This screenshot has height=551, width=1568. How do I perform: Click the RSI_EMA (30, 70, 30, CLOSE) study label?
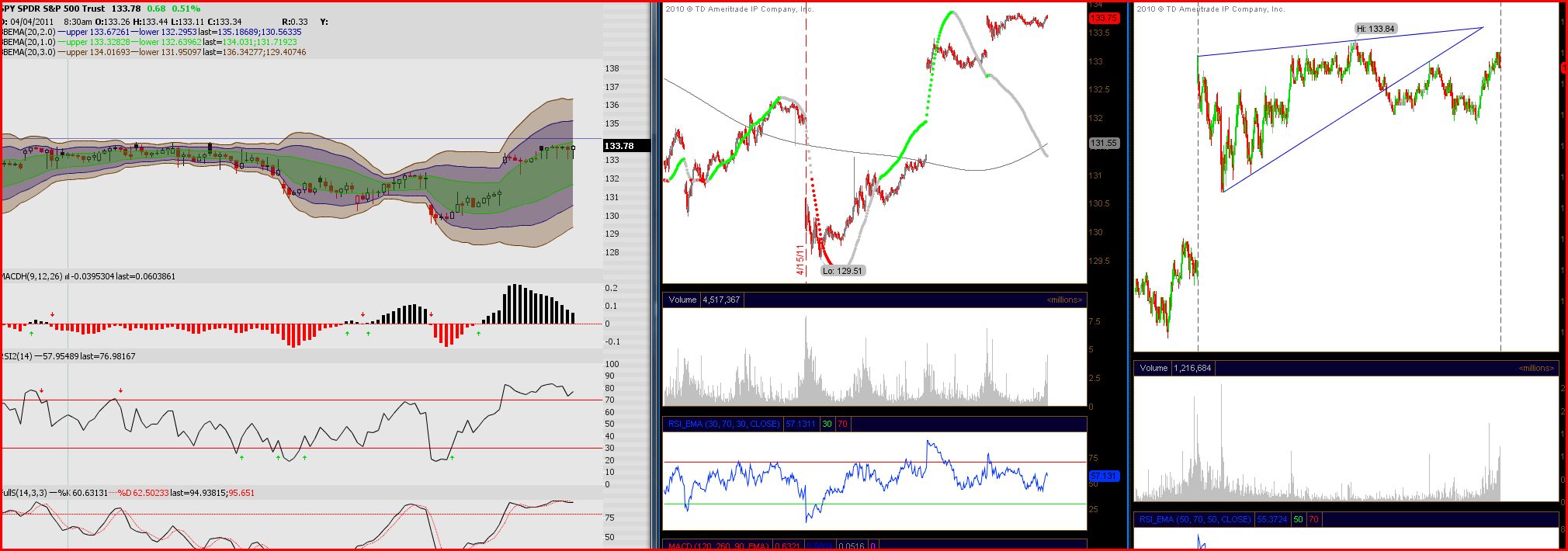pyautogui.click(x=723, y=424)
